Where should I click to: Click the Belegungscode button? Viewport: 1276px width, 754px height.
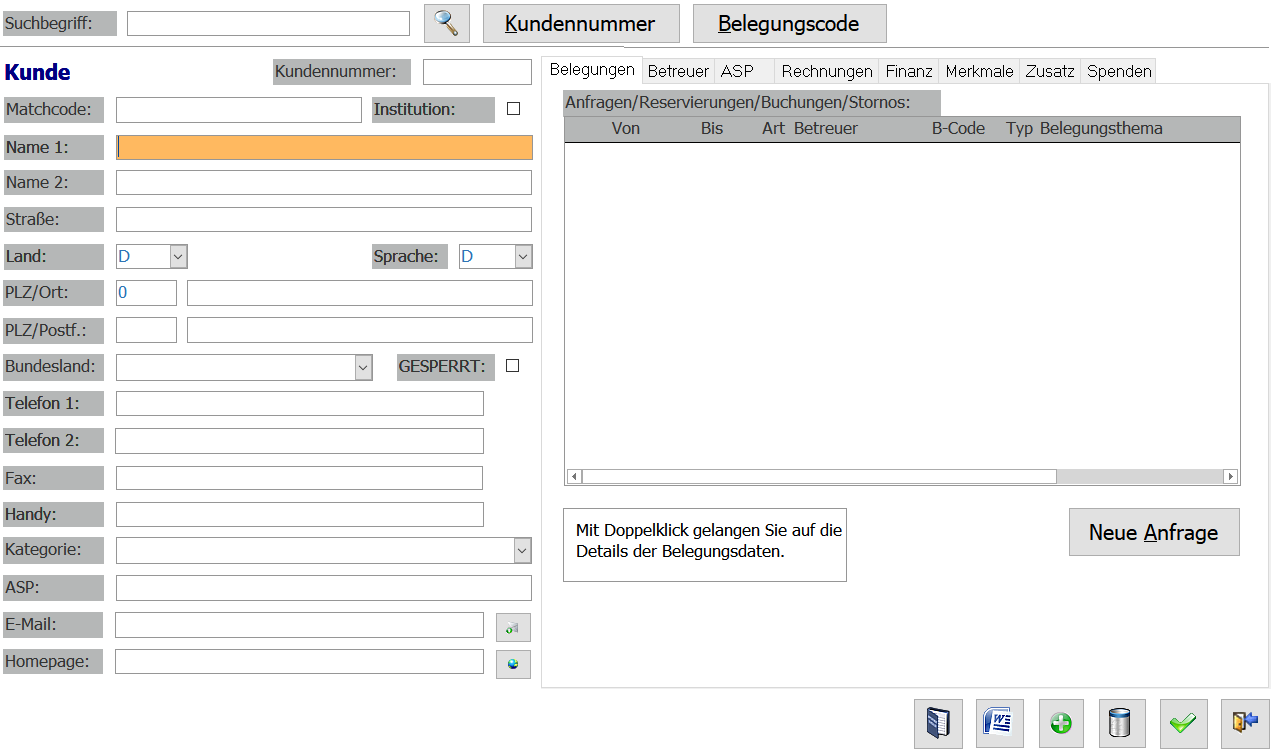(x=789, y=24)
